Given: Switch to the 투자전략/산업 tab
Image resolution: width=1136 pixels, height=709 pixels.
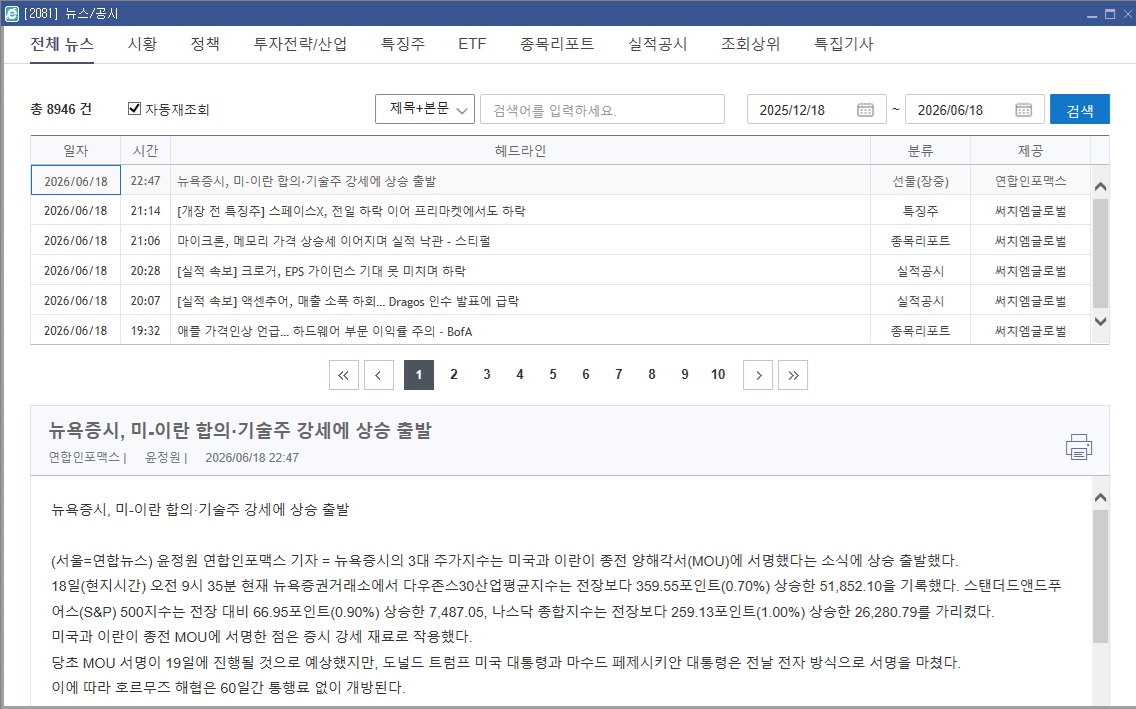Looking at the screenshot, I should click(300, 44).
